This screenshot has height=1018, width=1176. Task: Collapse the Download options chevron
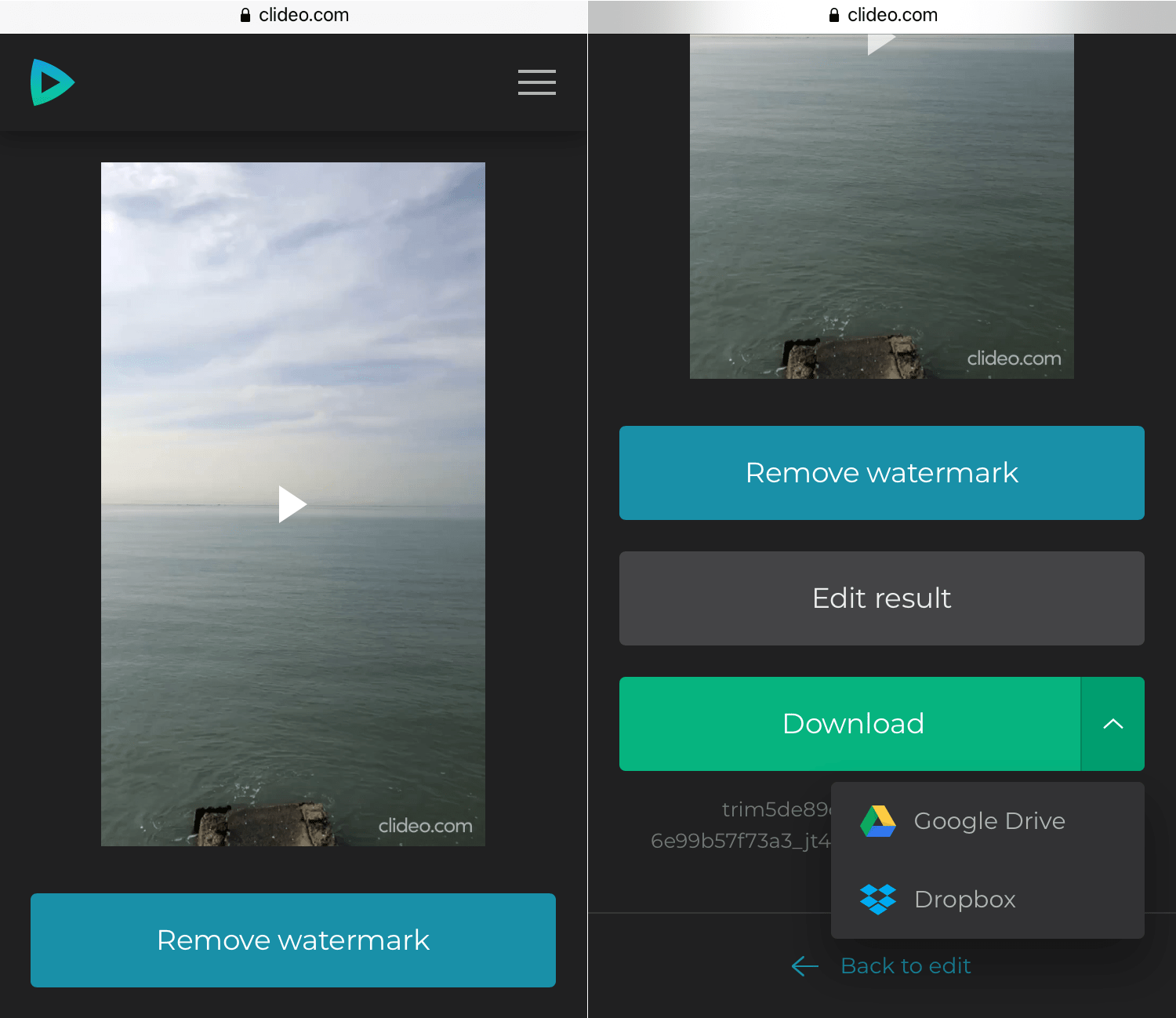coord(1112,724)
